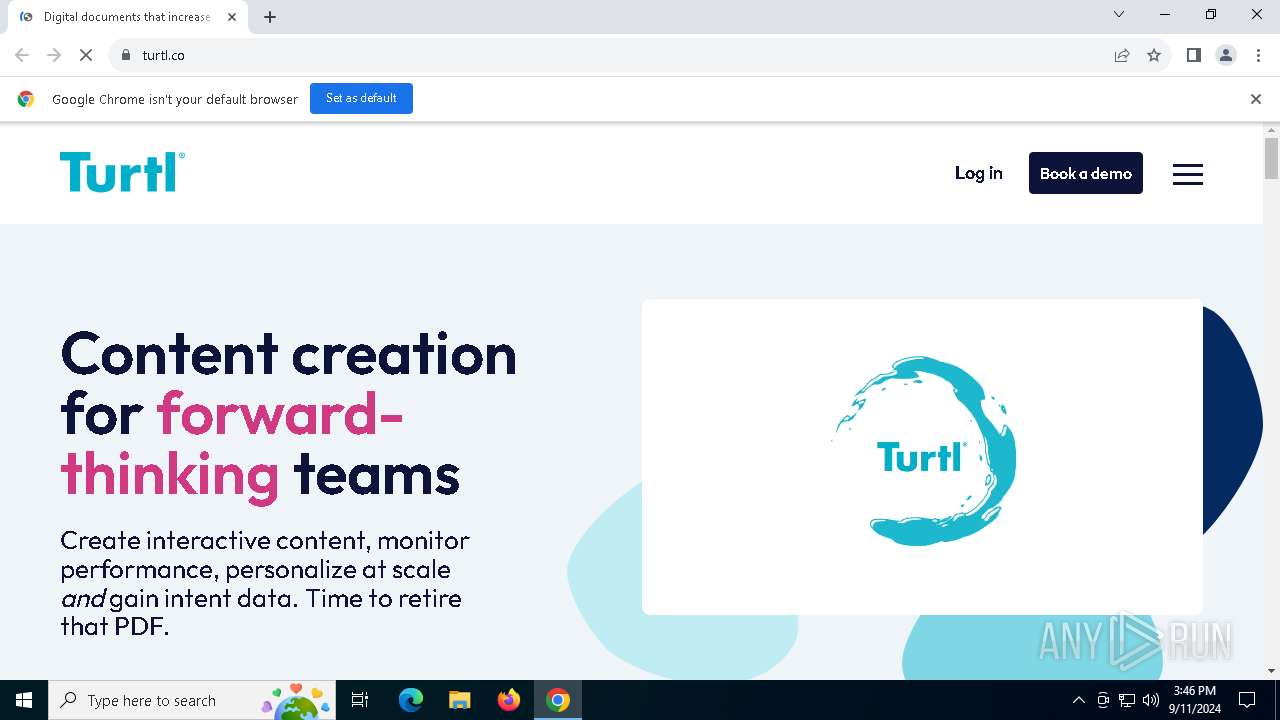Open the Windows Start menu
Screen dimensions: 1280x720
coord(24,700)
